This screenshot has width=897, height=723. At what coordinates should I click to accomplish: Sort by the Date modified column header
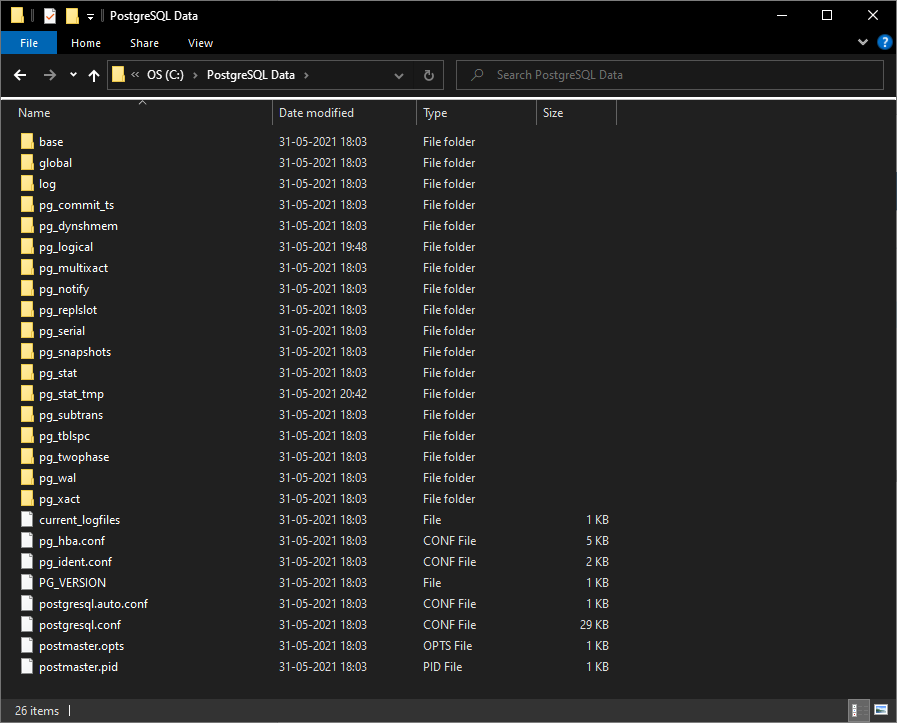316,113
